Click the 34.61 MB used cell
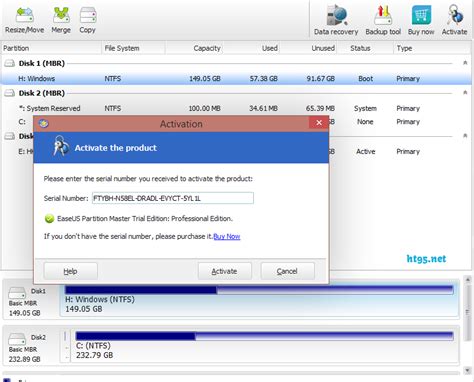 click(x=263, y=108)
